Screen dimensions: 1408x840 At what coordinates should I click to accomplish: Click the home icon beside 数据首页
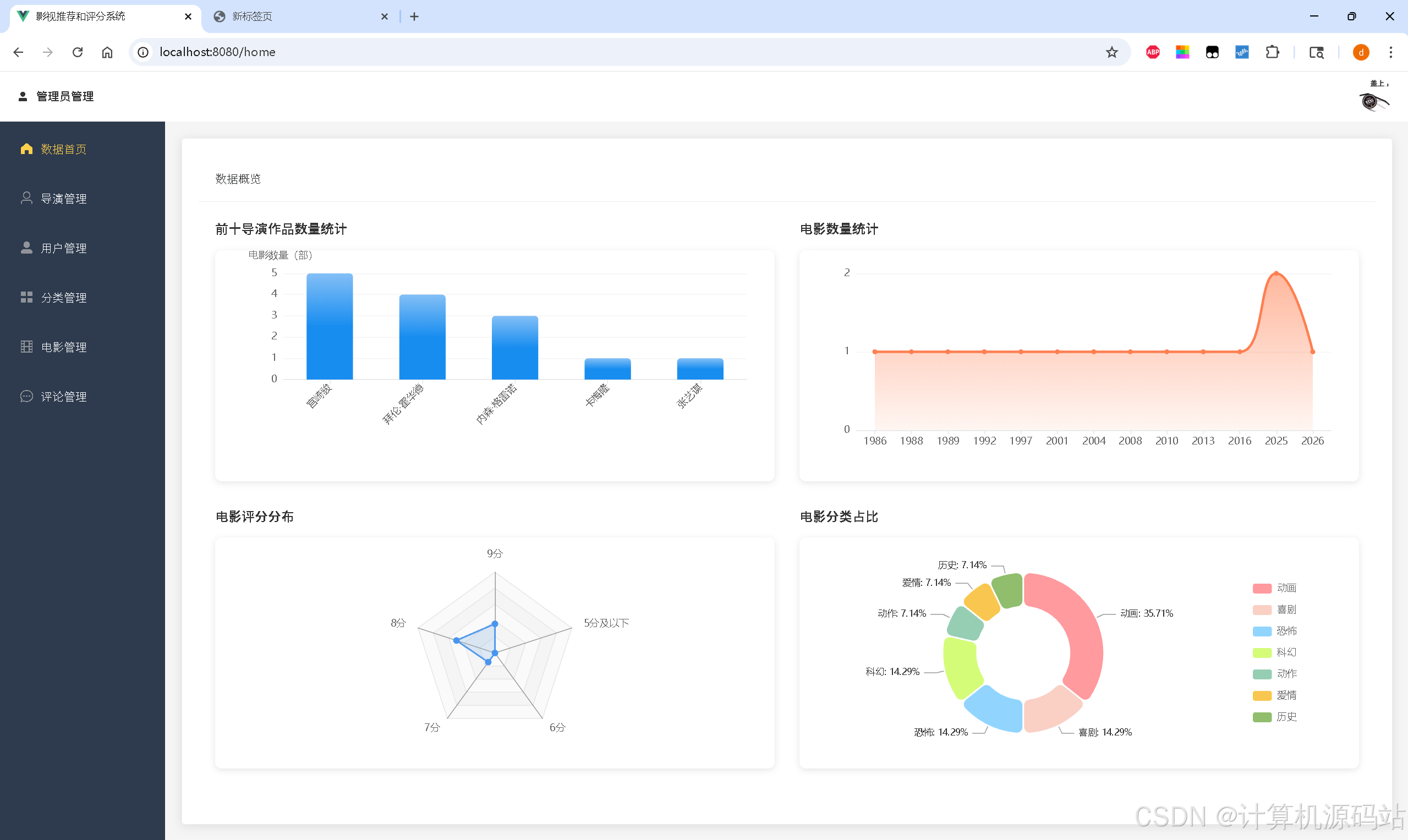coord(26,149)
